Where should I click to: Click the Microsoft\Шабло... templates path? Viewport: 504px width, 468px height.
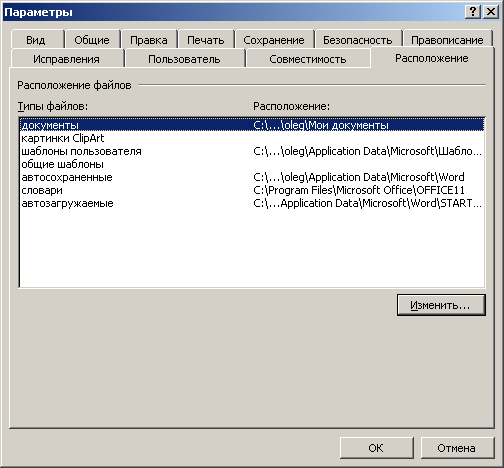coord(367,151)
